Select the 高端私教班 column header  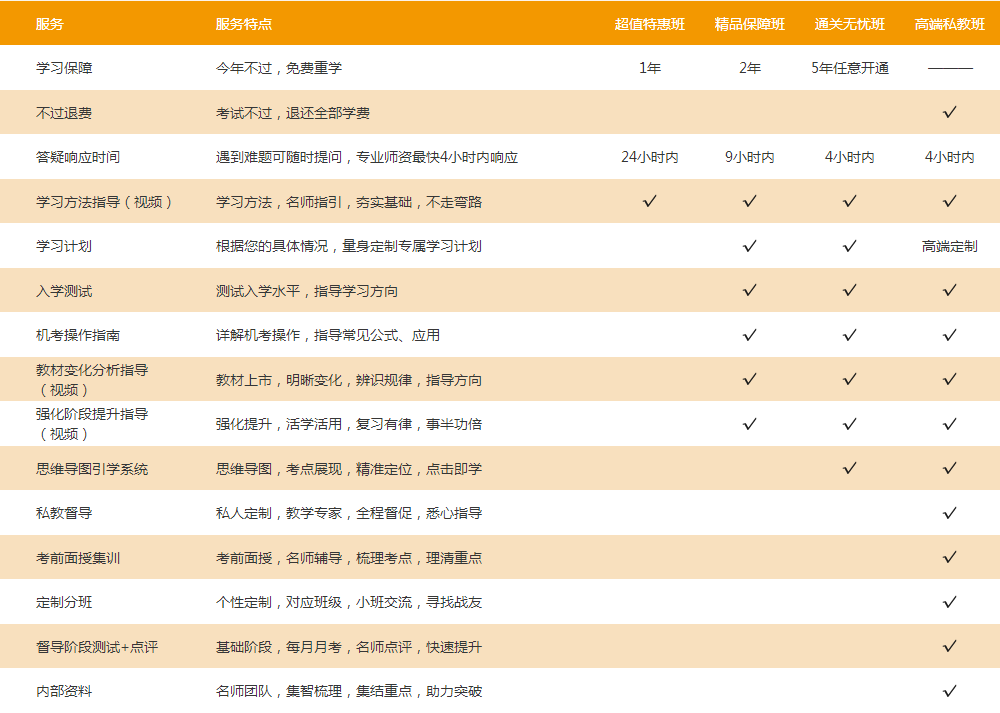coord(950,24)
